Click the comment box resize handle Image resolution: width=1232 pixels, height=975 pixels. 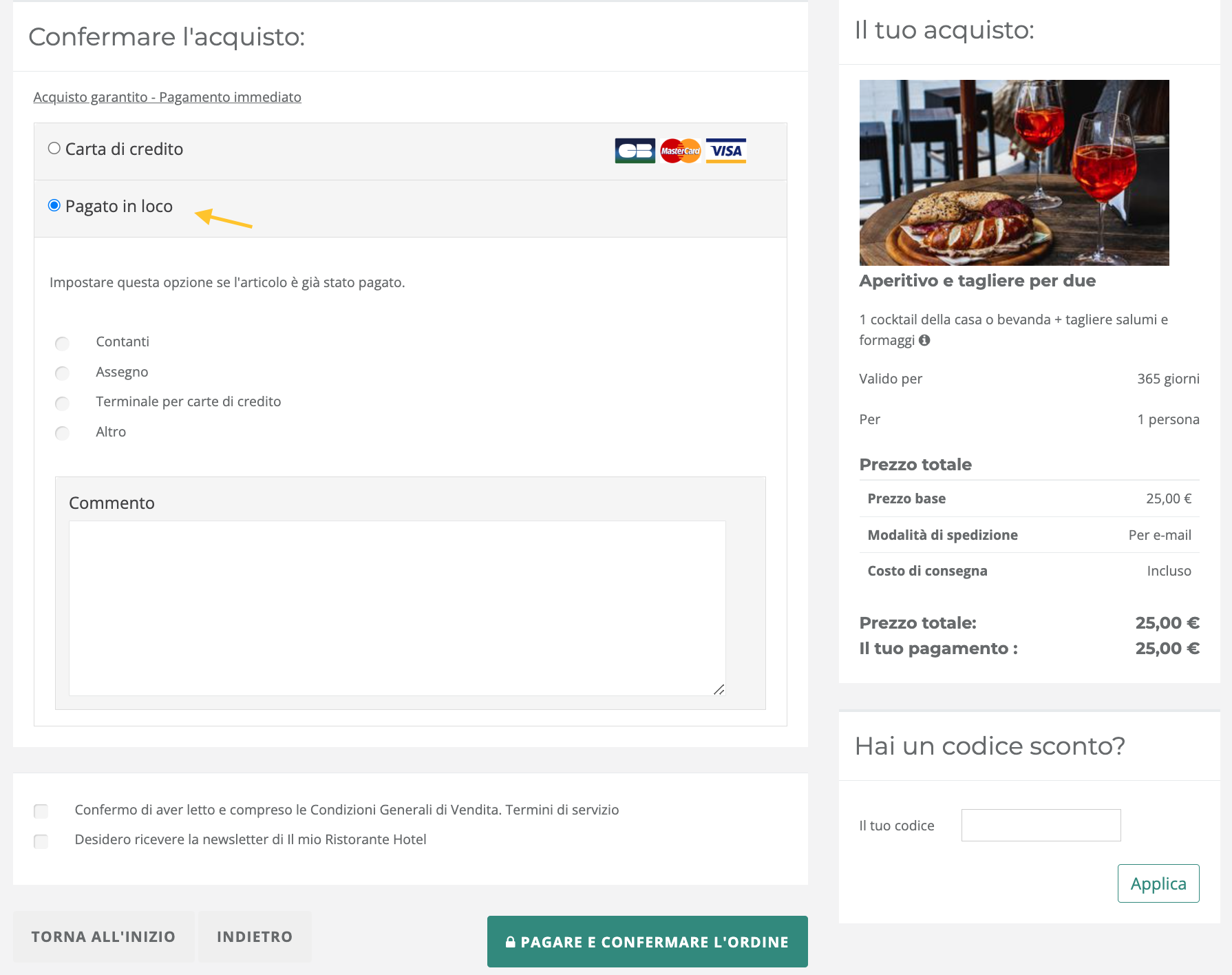point(719,689)
